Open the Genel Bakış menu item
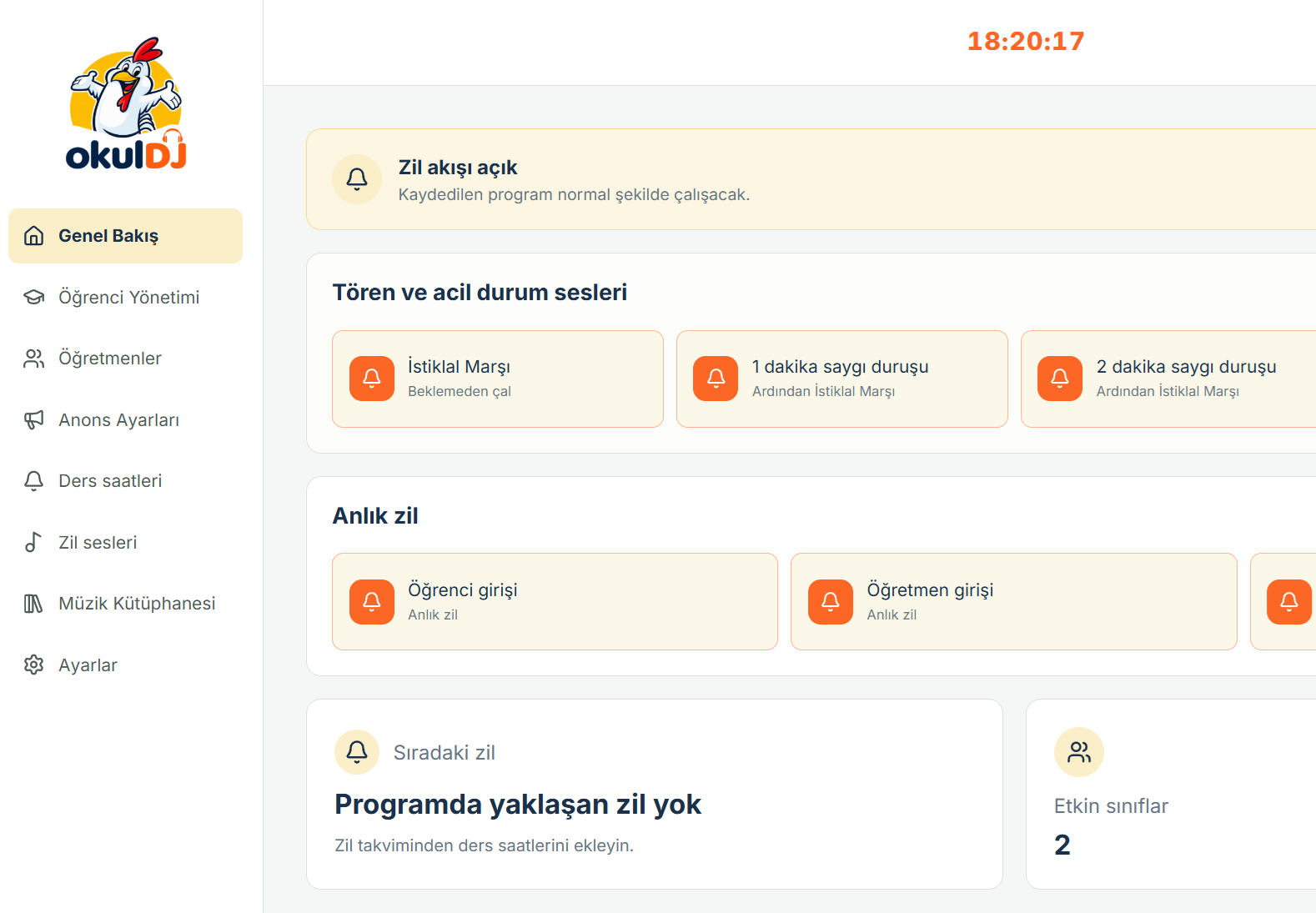 125,236
